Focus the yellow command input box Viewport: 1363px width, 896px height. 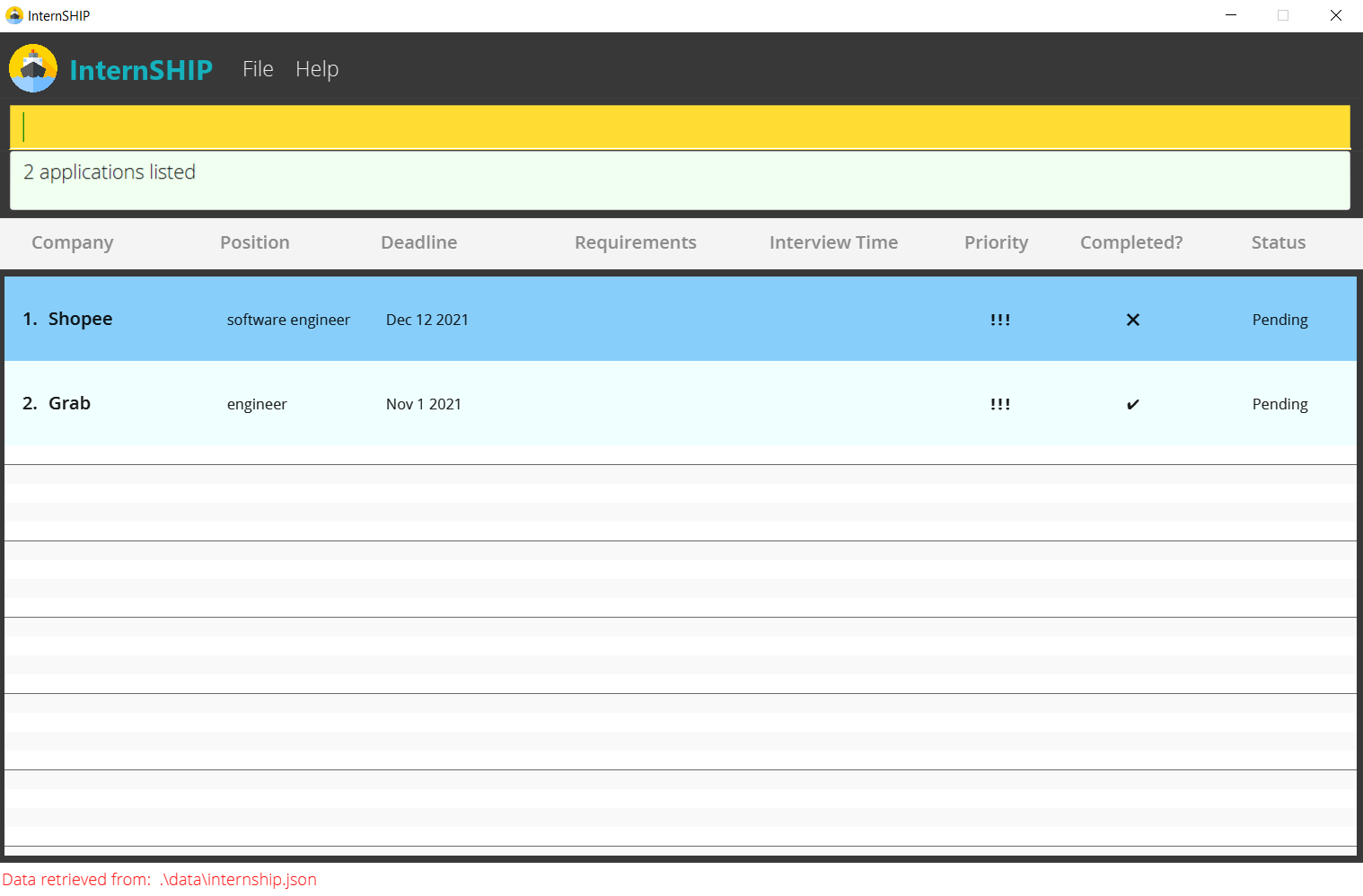[x=680, y=127]
